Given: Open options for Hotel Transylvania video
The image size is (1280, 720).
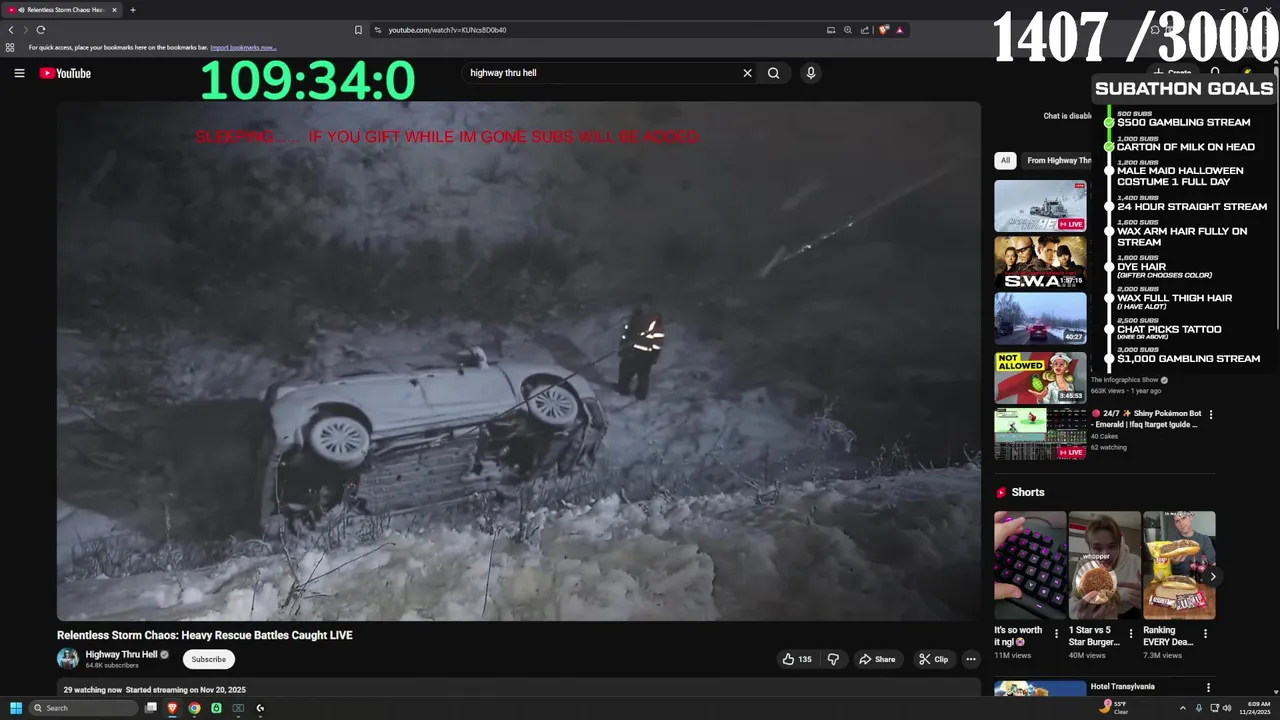Looking at the screenshot, I should (1208, 687).
